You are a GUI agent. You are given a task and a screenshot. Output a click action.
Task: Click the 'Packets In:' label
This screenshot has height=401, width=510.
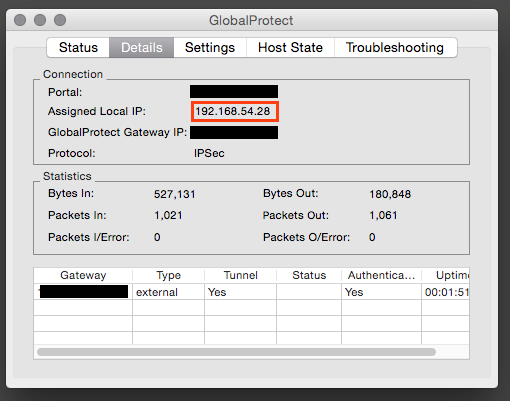pyautogui.click(x=77, y=215)
